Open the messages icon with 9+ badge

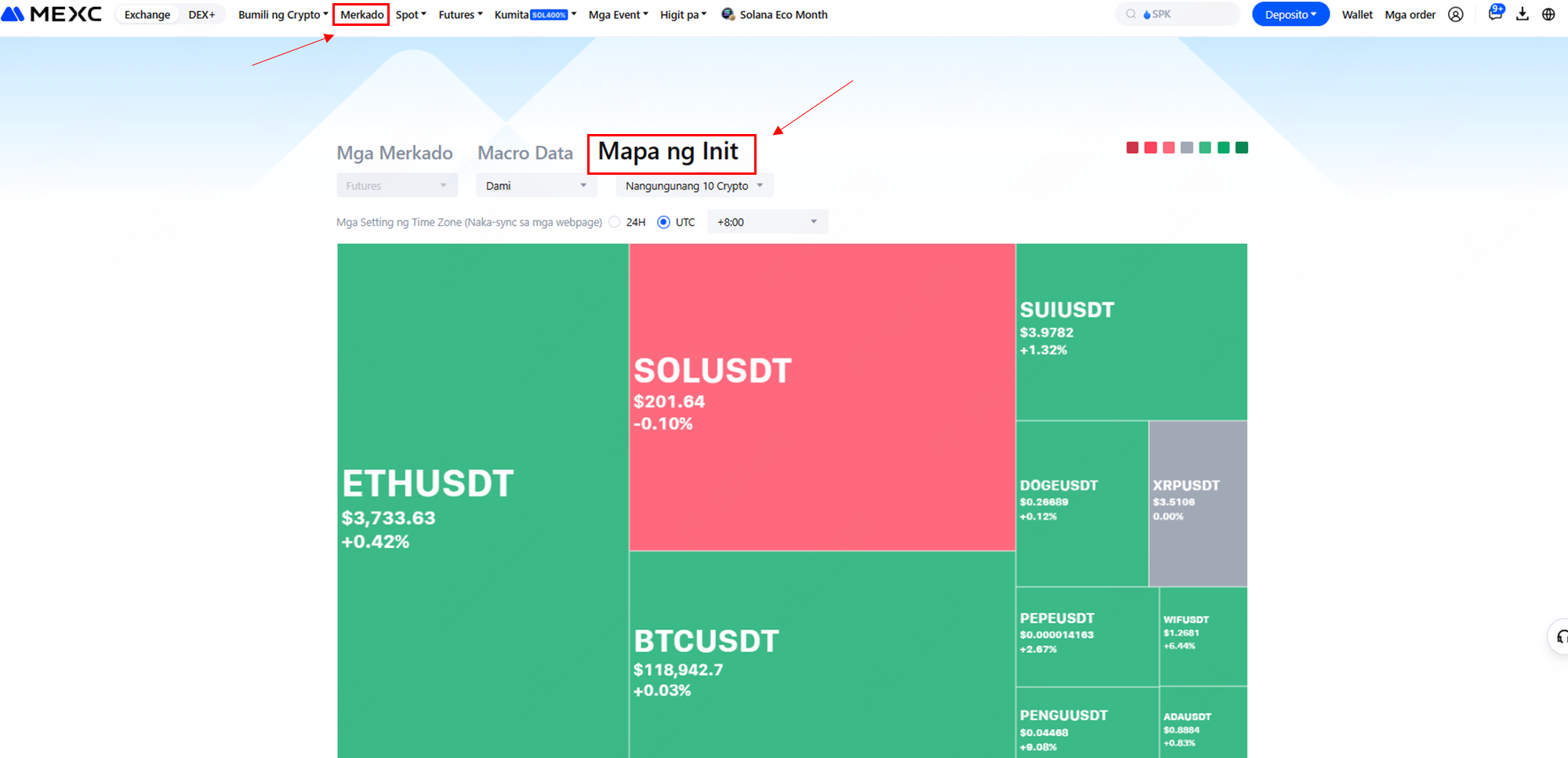pyautogui.click(x=1495, y=14)
